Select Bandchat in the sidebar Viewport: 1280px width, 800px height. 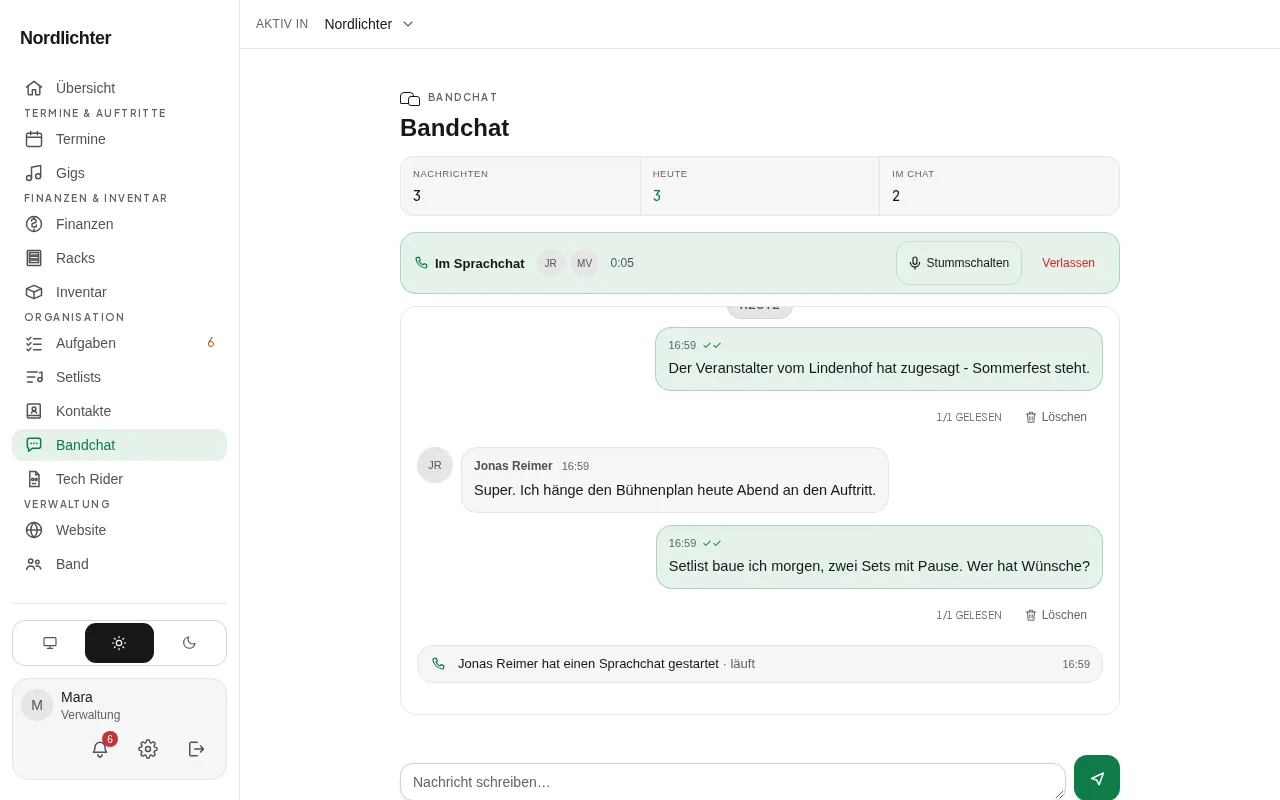coord(120,445)
